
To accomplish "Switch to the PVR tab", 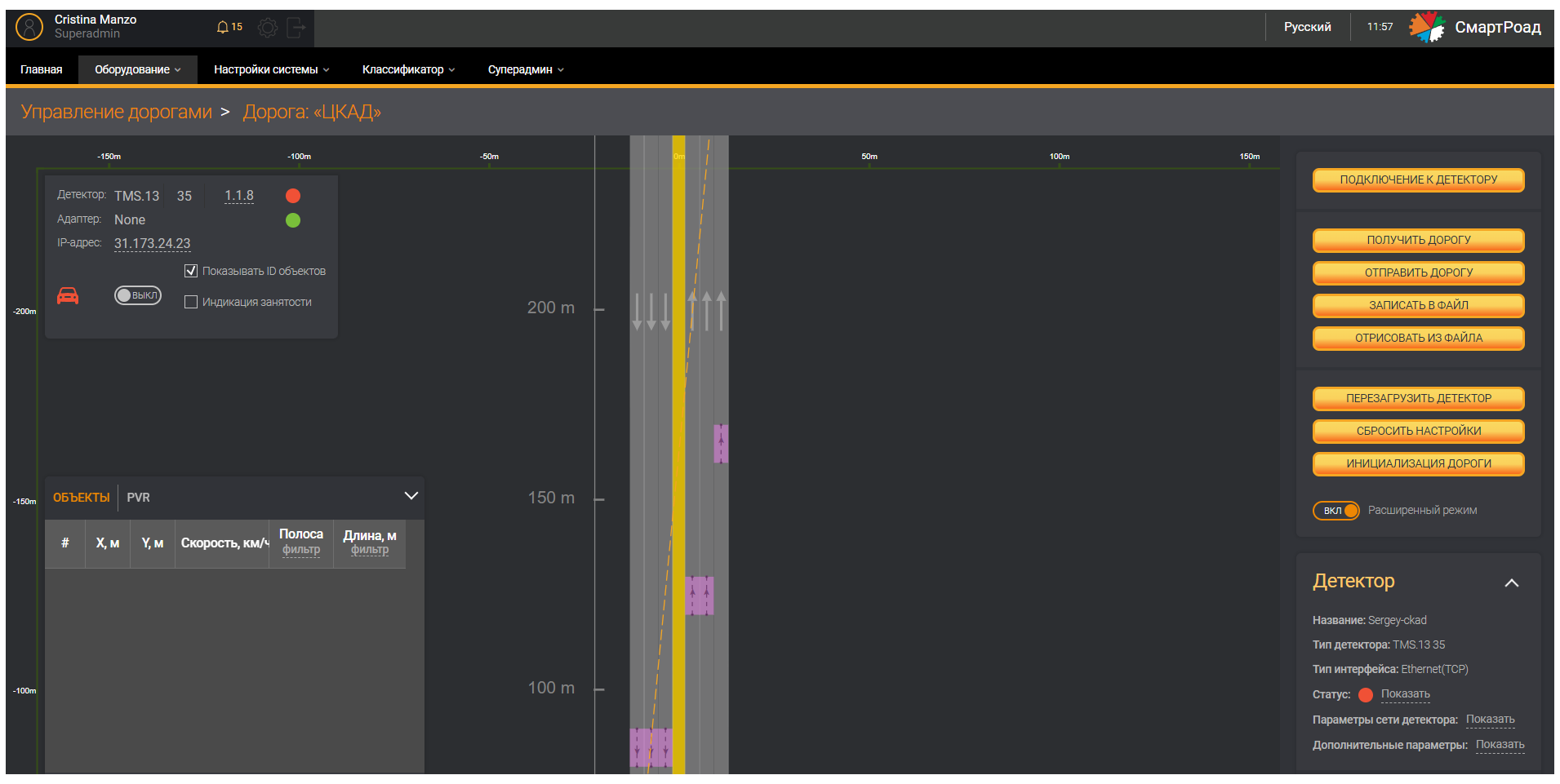I will pos(138,498).
